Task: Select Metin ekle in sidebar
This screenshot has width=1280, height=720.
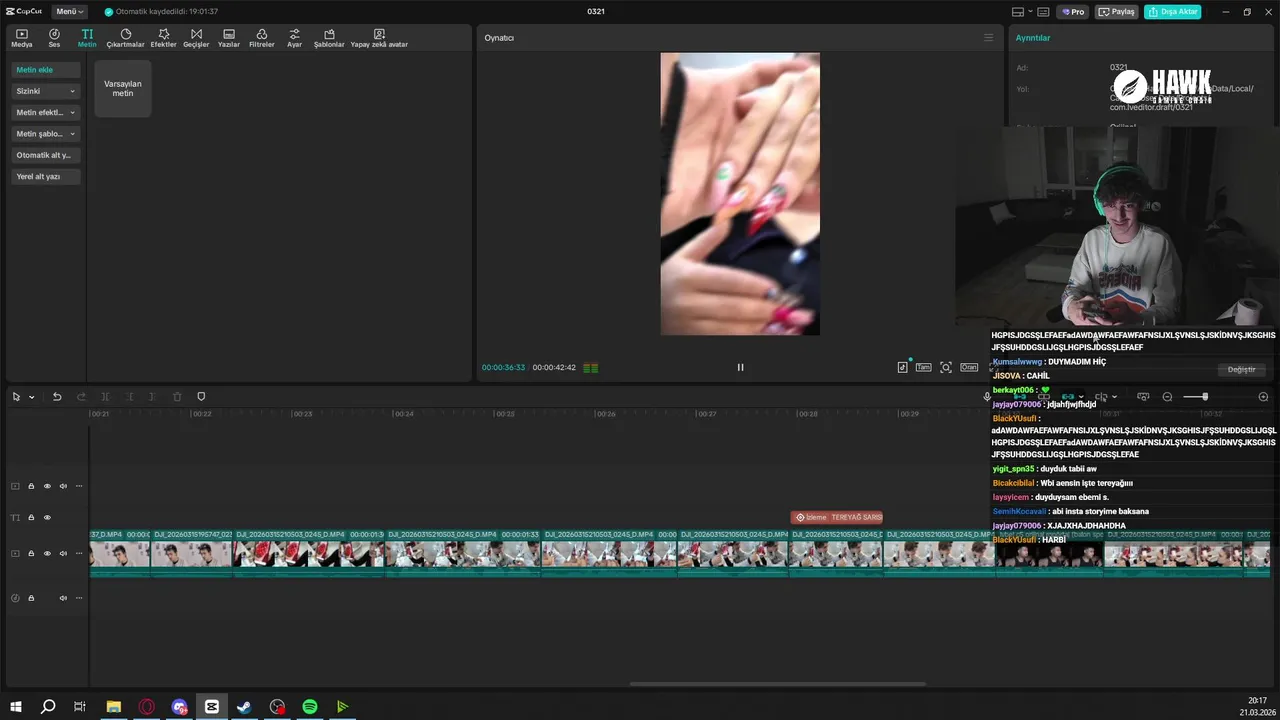Action: click(45, 70)
